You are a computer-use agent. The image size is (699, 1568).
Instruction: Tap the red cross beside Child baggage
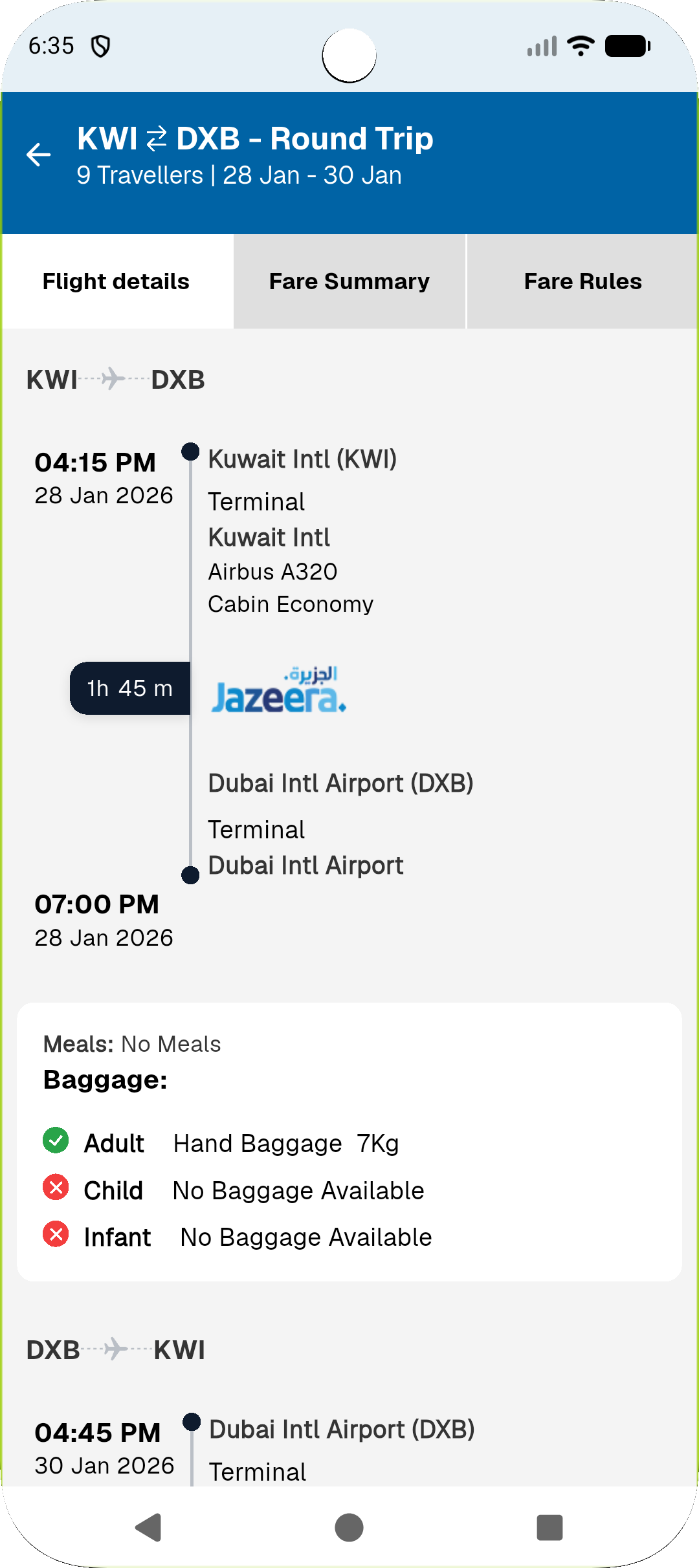click(x=56, y=1188)
